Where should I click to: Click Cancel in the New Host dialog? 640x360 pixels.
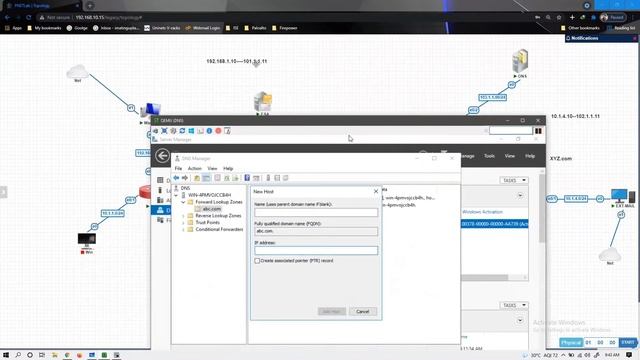coord(362,311)
